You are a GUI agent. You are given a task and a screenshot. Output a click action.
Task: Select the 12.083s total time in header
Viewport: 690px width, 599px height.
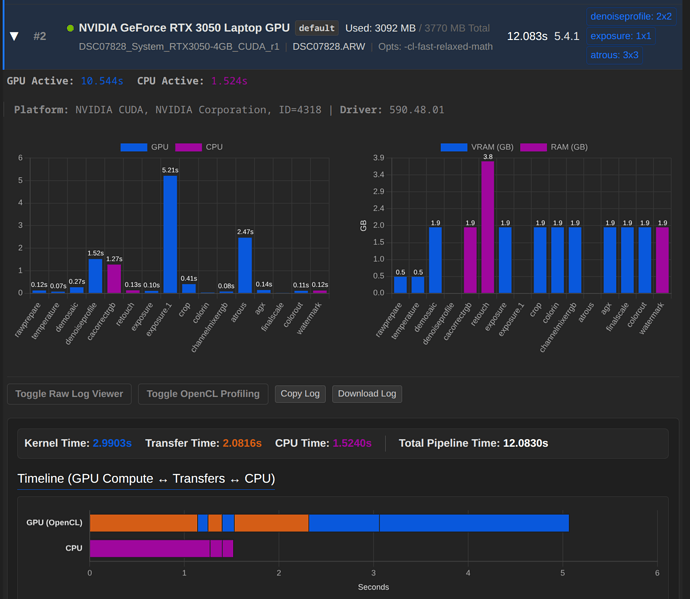tap(527, 36)
